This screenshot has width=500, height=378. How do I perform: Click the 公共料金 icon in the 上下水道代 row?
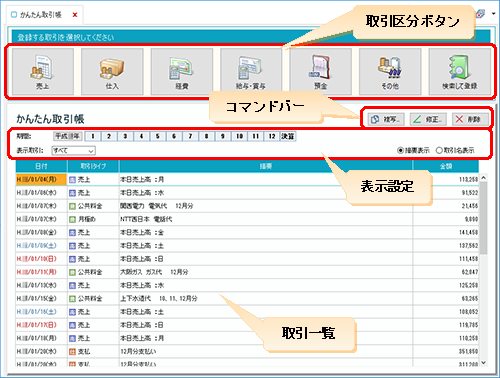[72, 299]
